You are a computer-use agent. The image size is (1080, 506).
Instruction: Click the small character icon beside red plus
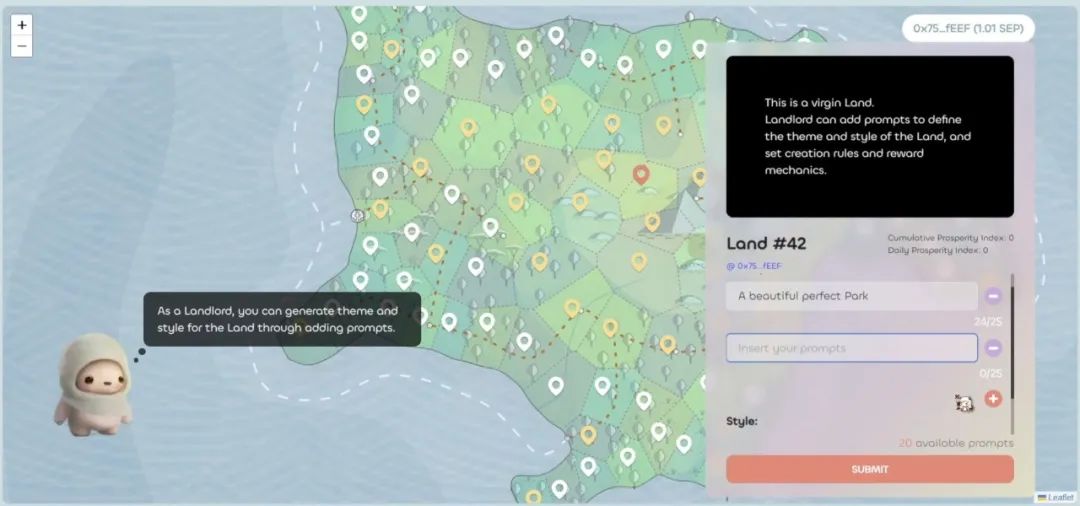[x=964, y=403]
